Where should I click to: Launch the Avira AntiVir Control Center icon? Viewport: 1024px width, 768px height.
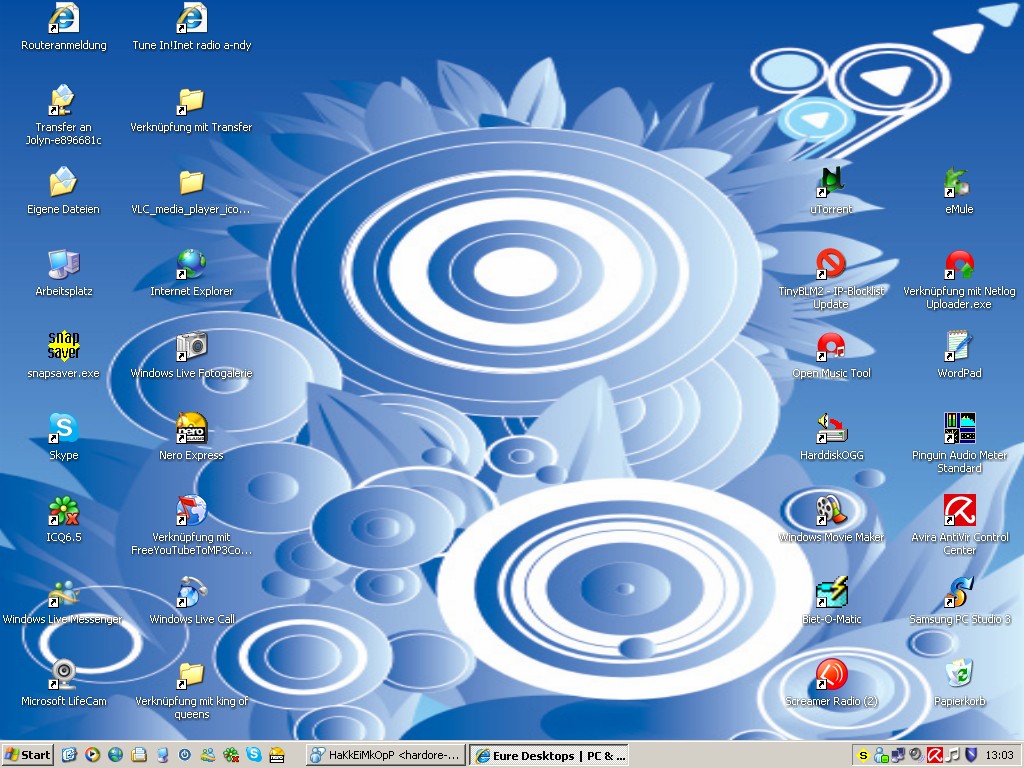point(959,510)
